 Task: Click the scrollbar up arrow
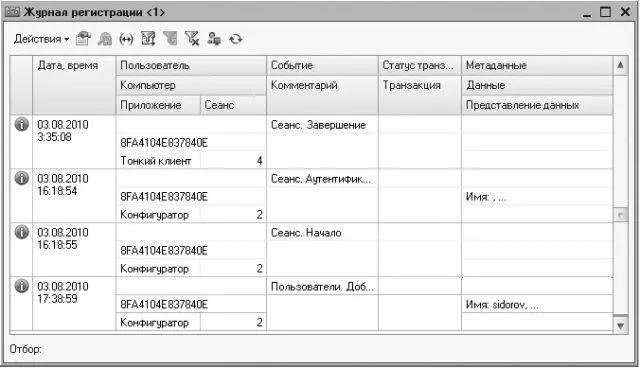point(620,65)
